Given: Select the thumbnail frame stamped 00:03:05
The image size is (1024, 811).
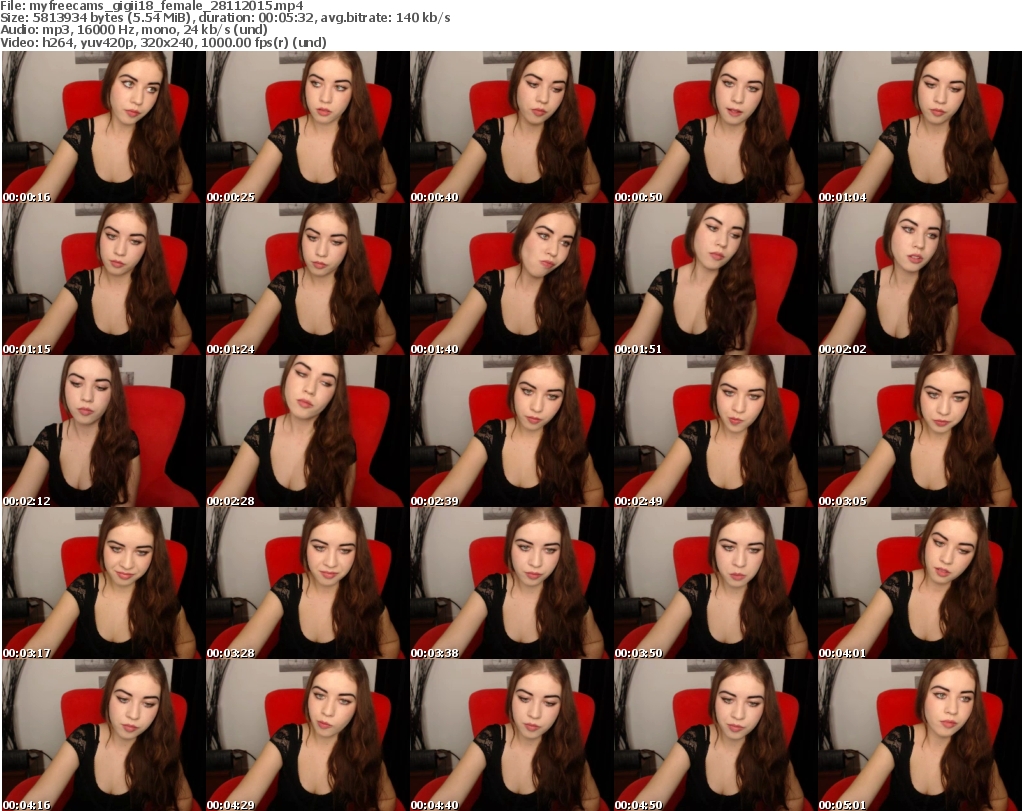Looking at the screenshot, I should 920,431.
